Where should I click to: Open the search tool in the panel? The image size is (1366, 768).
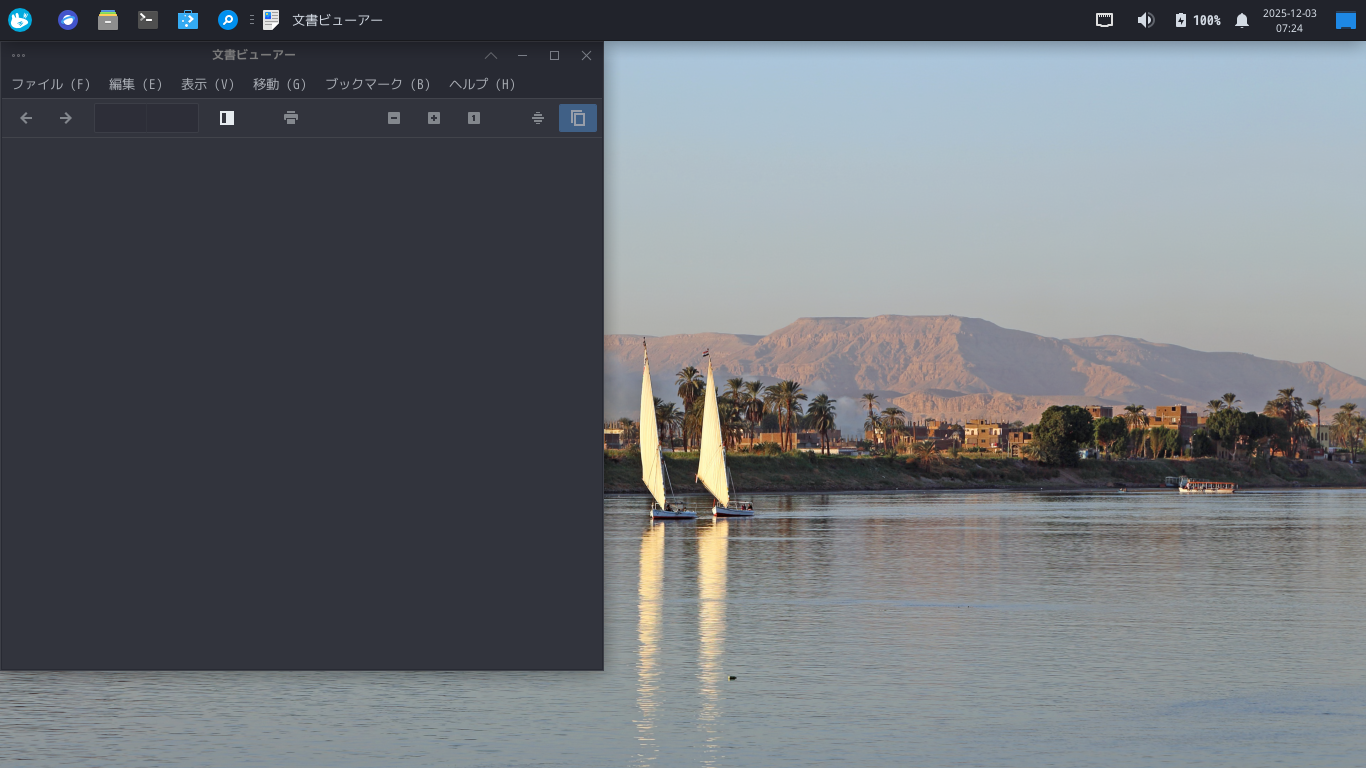pos(228,20)
